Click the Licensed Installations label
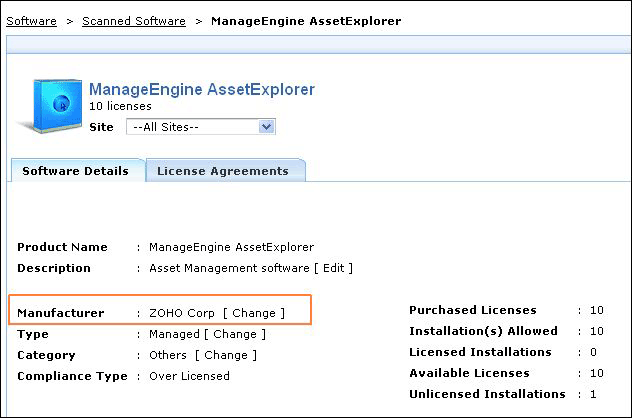Screen dimensions: 632x418 [481, 352]
